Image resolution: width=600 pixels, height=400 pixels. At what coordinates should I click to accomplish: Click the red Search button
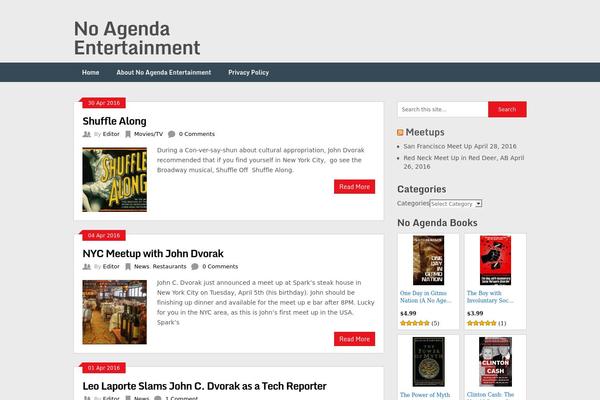point(507,109)
